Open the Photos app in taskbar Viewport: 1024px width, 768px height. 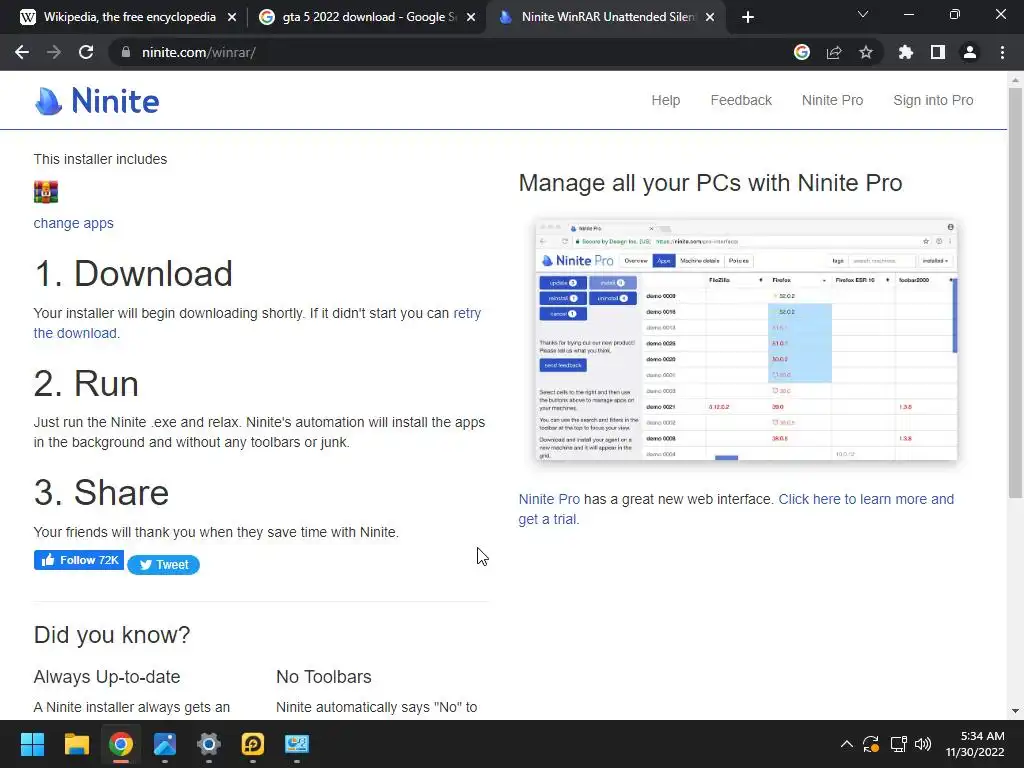click(165, 744)
